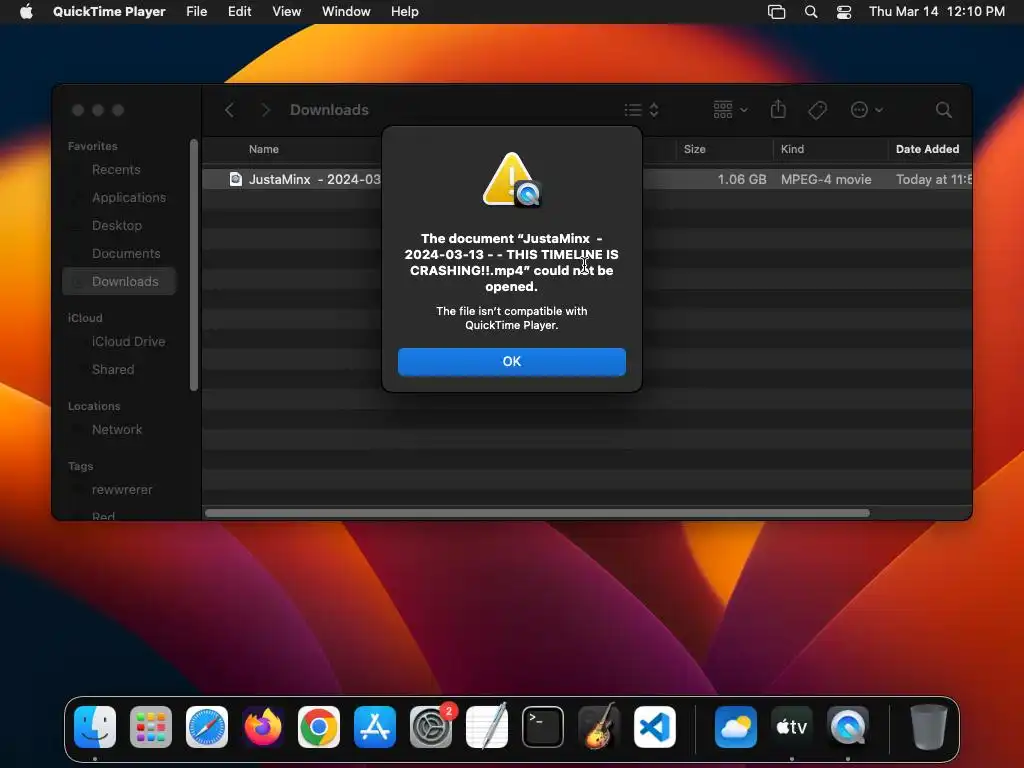Screen dimensions: 1024x768
Task: Click the Finder Share icon
Action: (x=778, y=109)
